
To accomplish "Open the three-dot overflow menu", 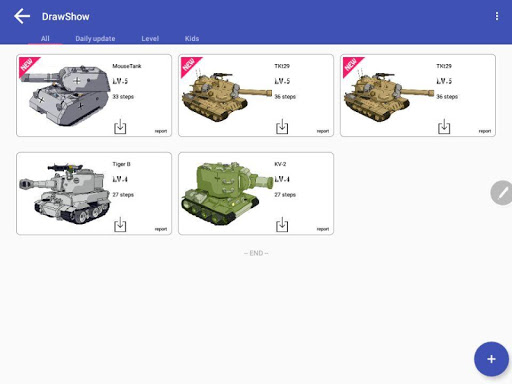I will [x=497, y=16].
